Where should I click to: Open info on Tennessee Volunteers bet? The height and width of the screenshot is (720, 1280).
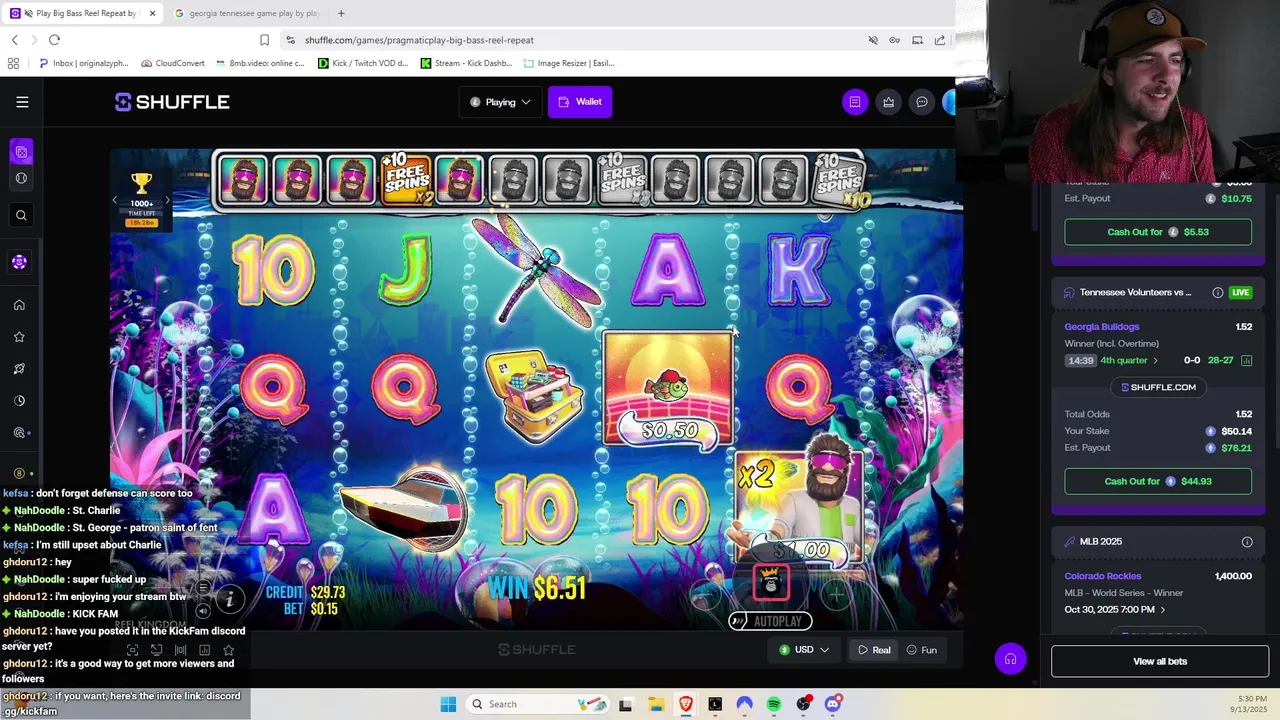tap(1217, 293)
